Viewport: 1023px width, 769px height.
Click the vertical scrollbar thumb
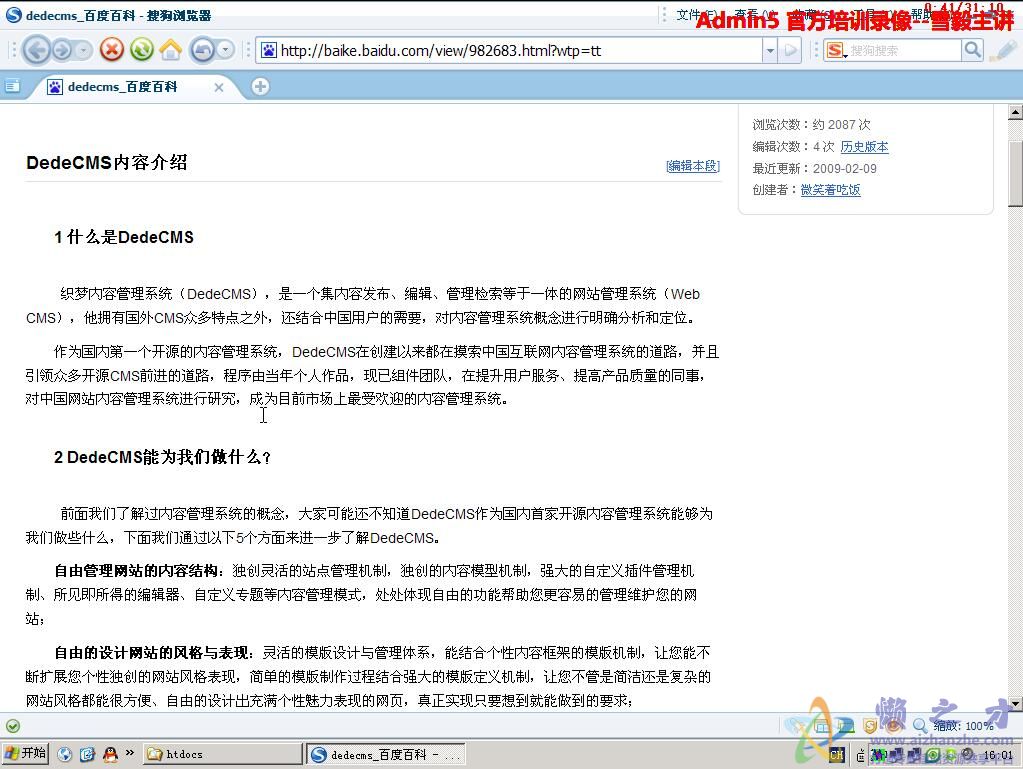(x=1015, y=173)
